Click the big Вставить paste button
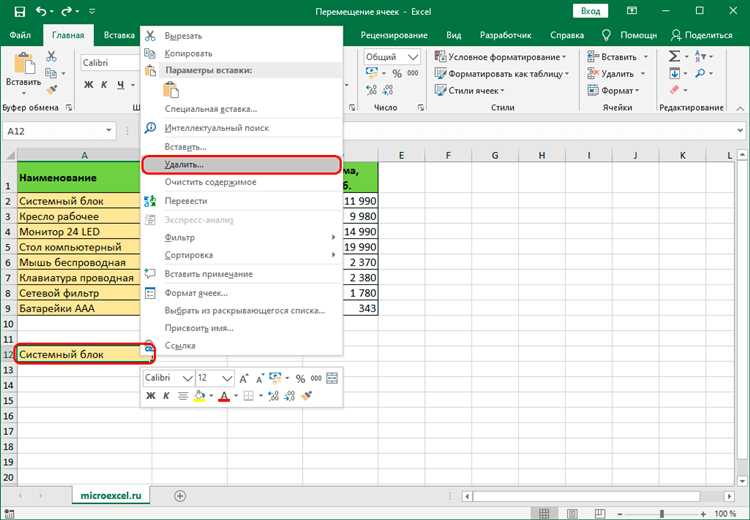 23,72
